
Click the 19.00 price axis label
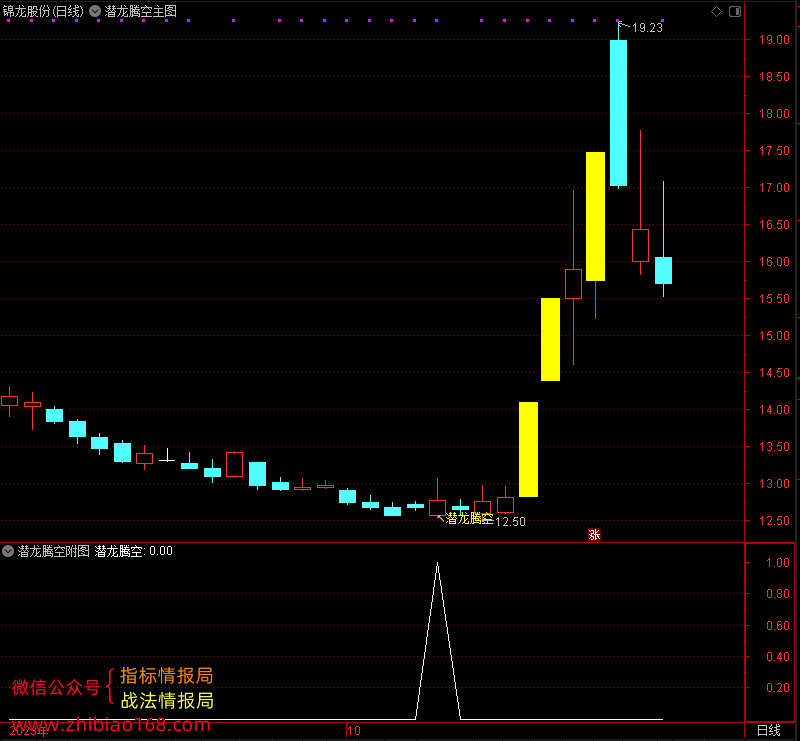pyautogui.click(x=774, y=40)
